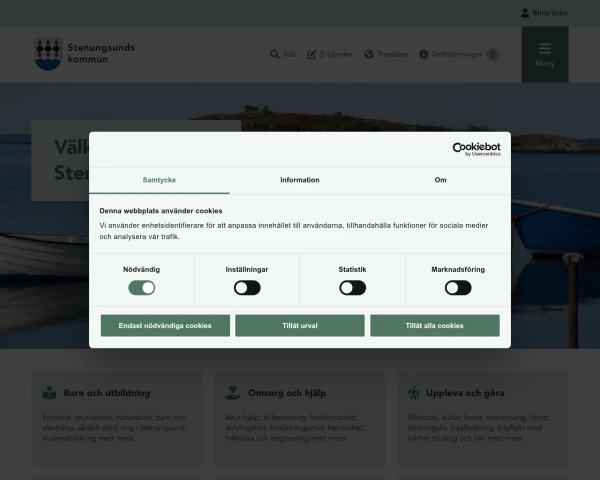Click the Stenungsunds kommun coat of arms logo
The width and height of the screenshot is (600, 480).
pos(48,54)
